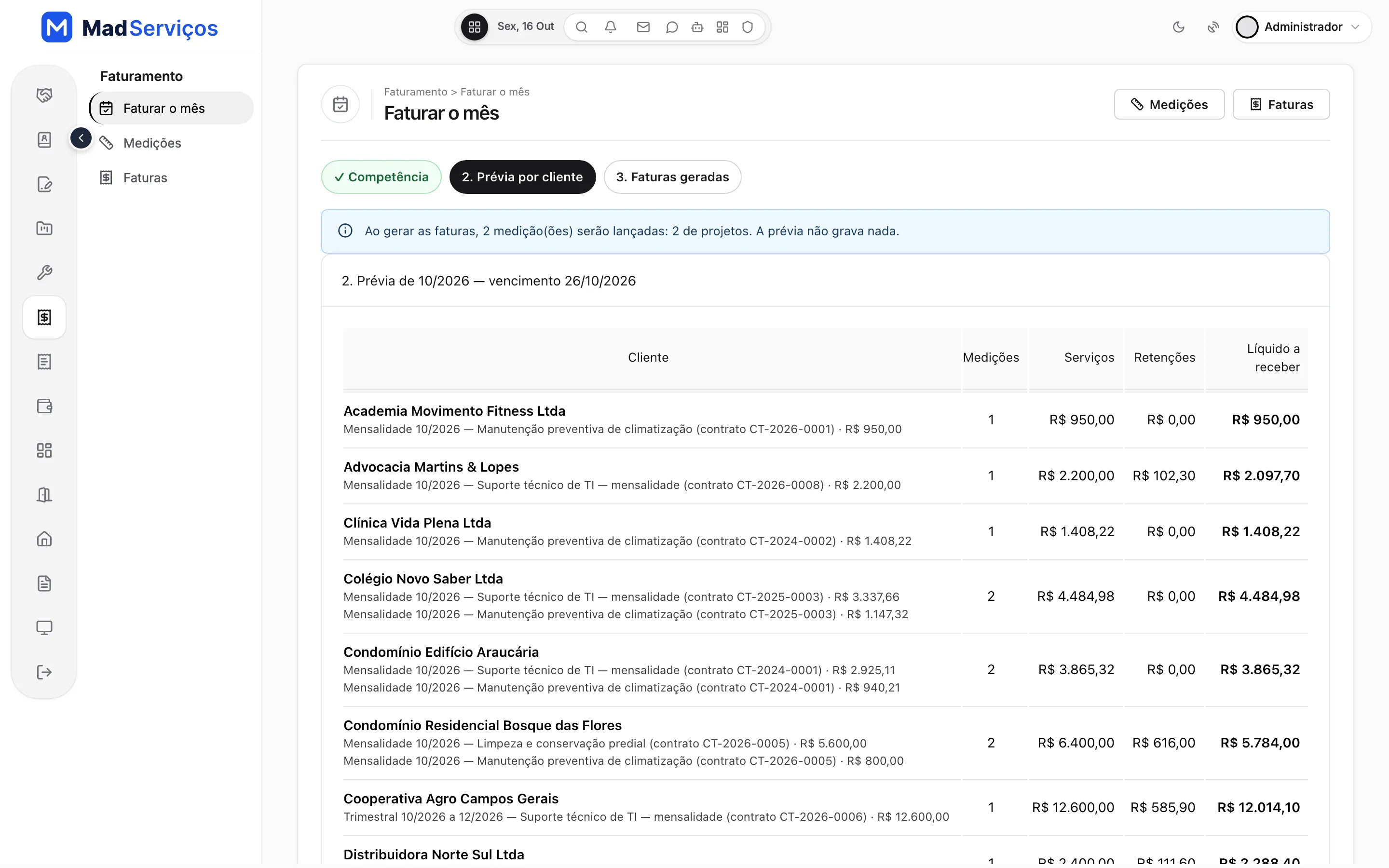Open the dashboard grid icon in sidebar
The height and width of the screenshot is (868, 1389).
point(44,450)
